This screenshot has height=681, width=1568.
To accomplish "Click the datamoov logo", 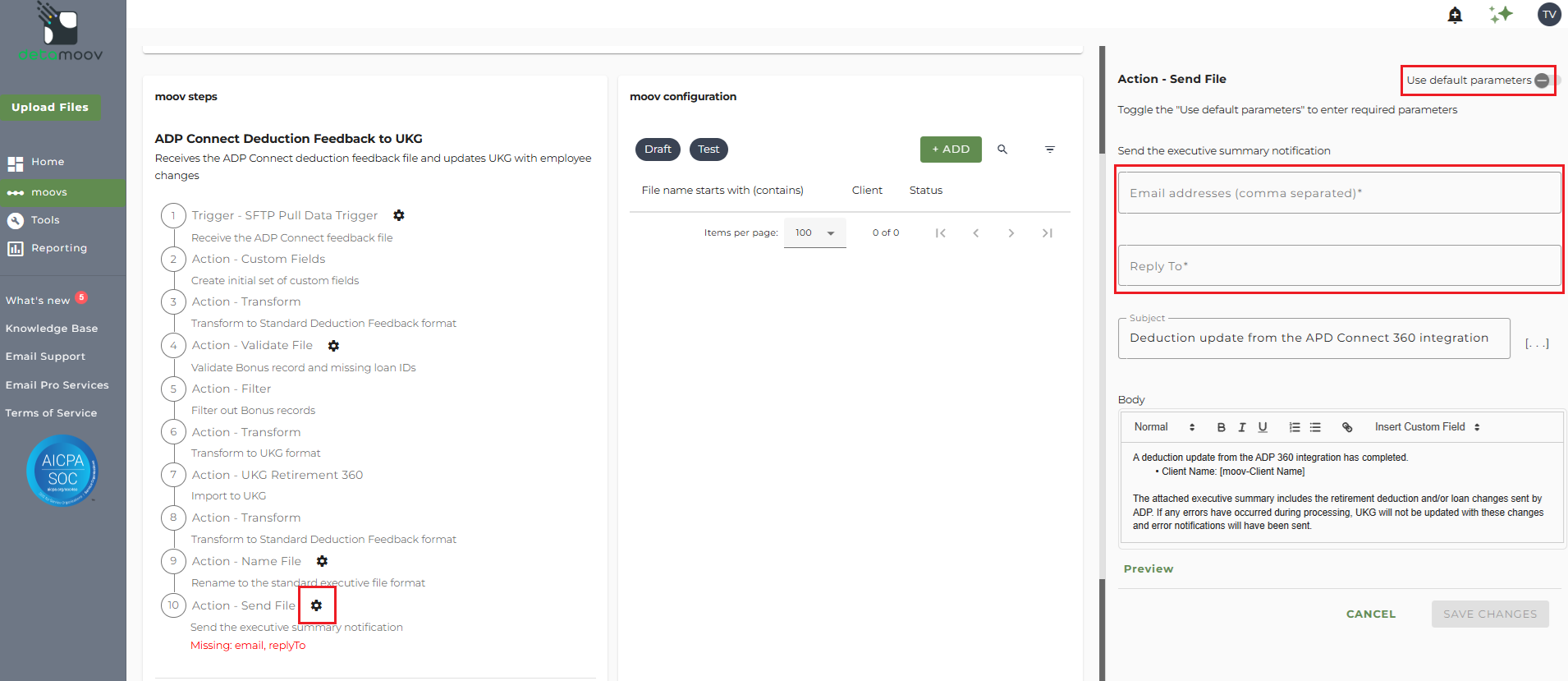I will 61,32.
